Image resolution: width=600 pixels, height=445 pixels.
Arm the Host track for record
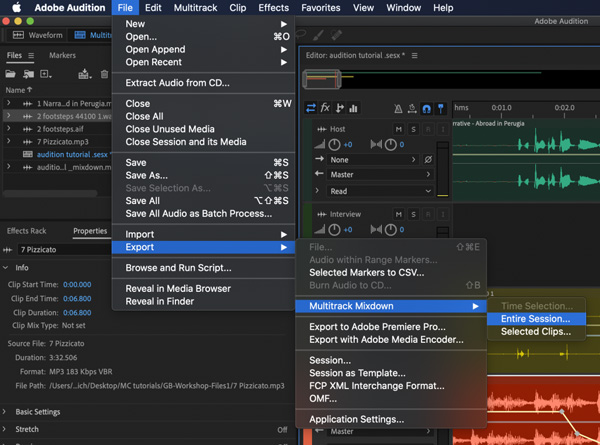point(428,129)
